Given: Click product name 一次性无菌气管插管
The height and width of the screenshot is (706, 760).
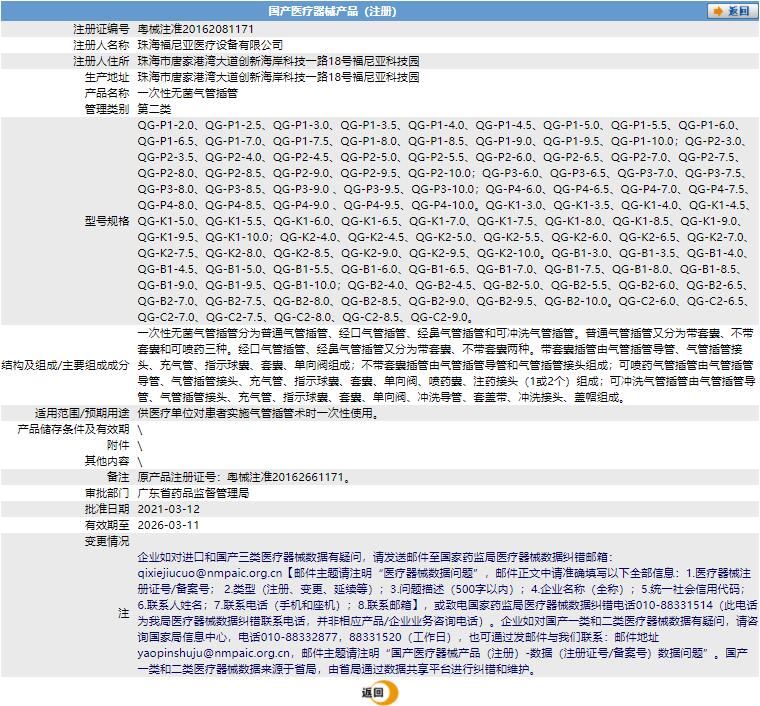Looking at the screenshot, I should 188,93.
